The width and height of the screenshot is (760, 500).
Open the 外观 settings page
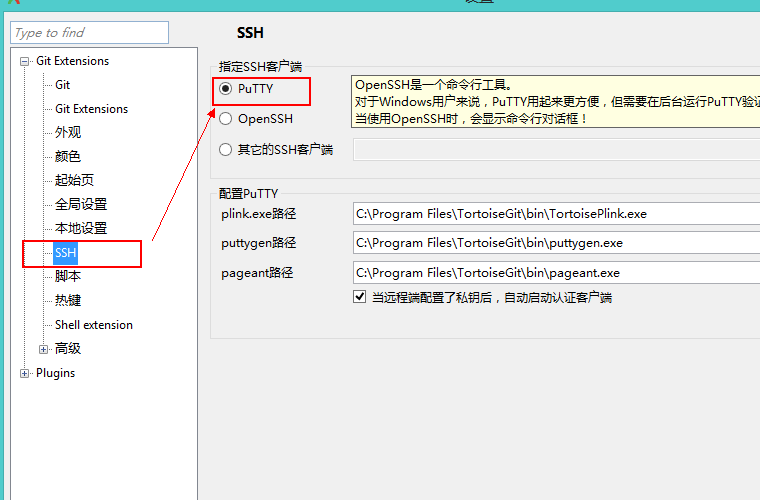[x=68, y=133]
